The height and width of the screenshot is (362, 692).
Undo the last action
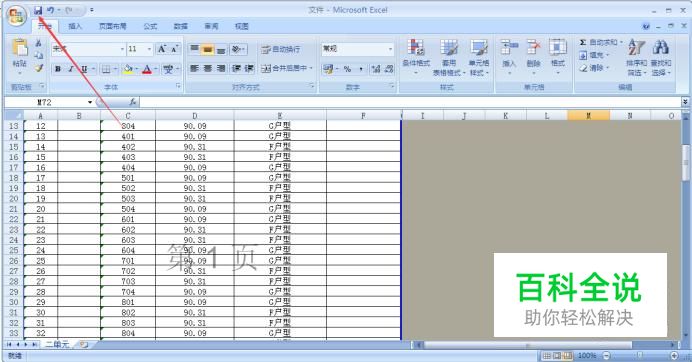pos(51,10)
